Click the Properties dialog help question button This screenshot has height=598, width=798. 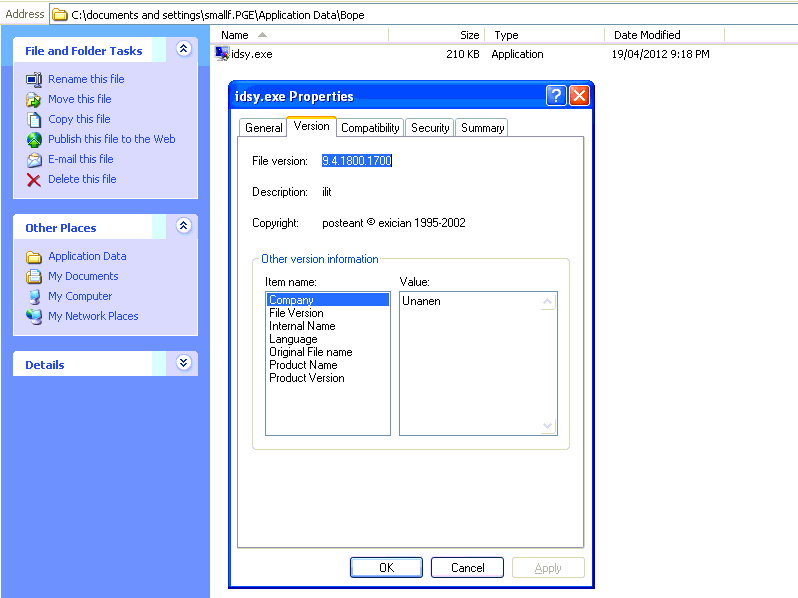556,95
